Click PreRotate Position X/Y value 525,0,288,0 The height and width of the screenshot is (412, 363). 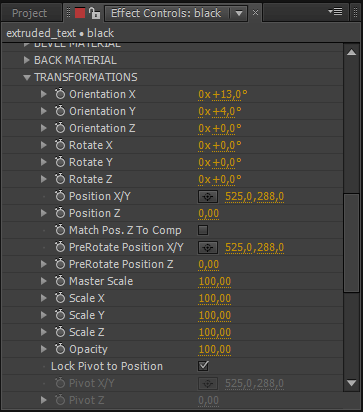click(255, 248)
